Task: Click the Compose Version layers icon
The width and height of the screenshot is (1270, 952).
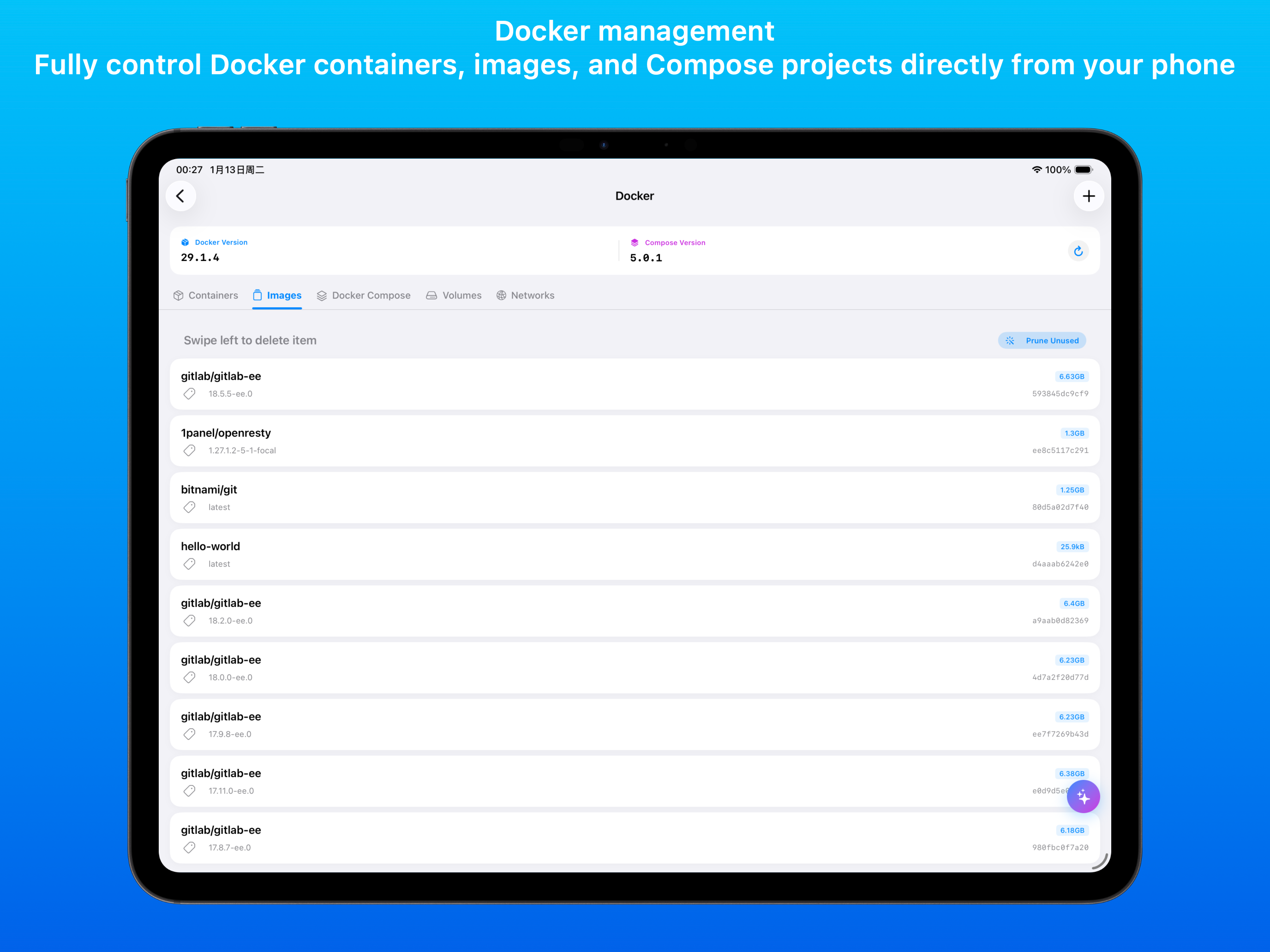Action: [635, 243]
